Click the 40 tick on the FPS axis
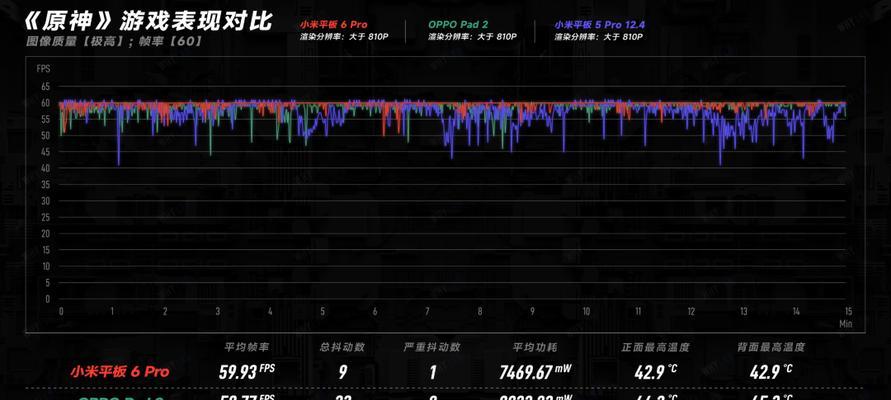 pos(45,169)
